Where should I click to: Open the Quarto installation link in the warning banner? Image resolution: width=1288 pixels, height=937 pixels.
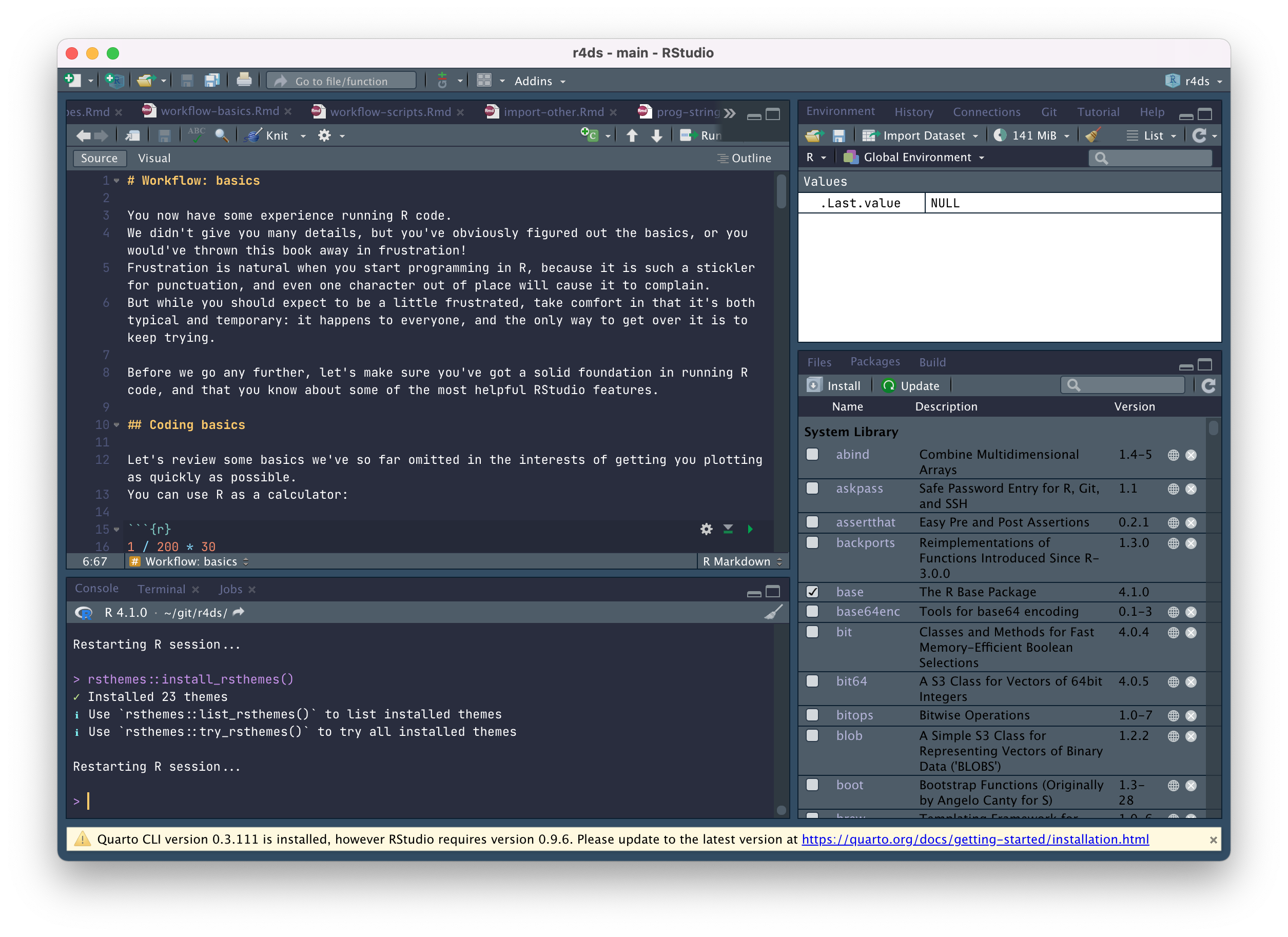pyautogui.click(x=975, y=840)
